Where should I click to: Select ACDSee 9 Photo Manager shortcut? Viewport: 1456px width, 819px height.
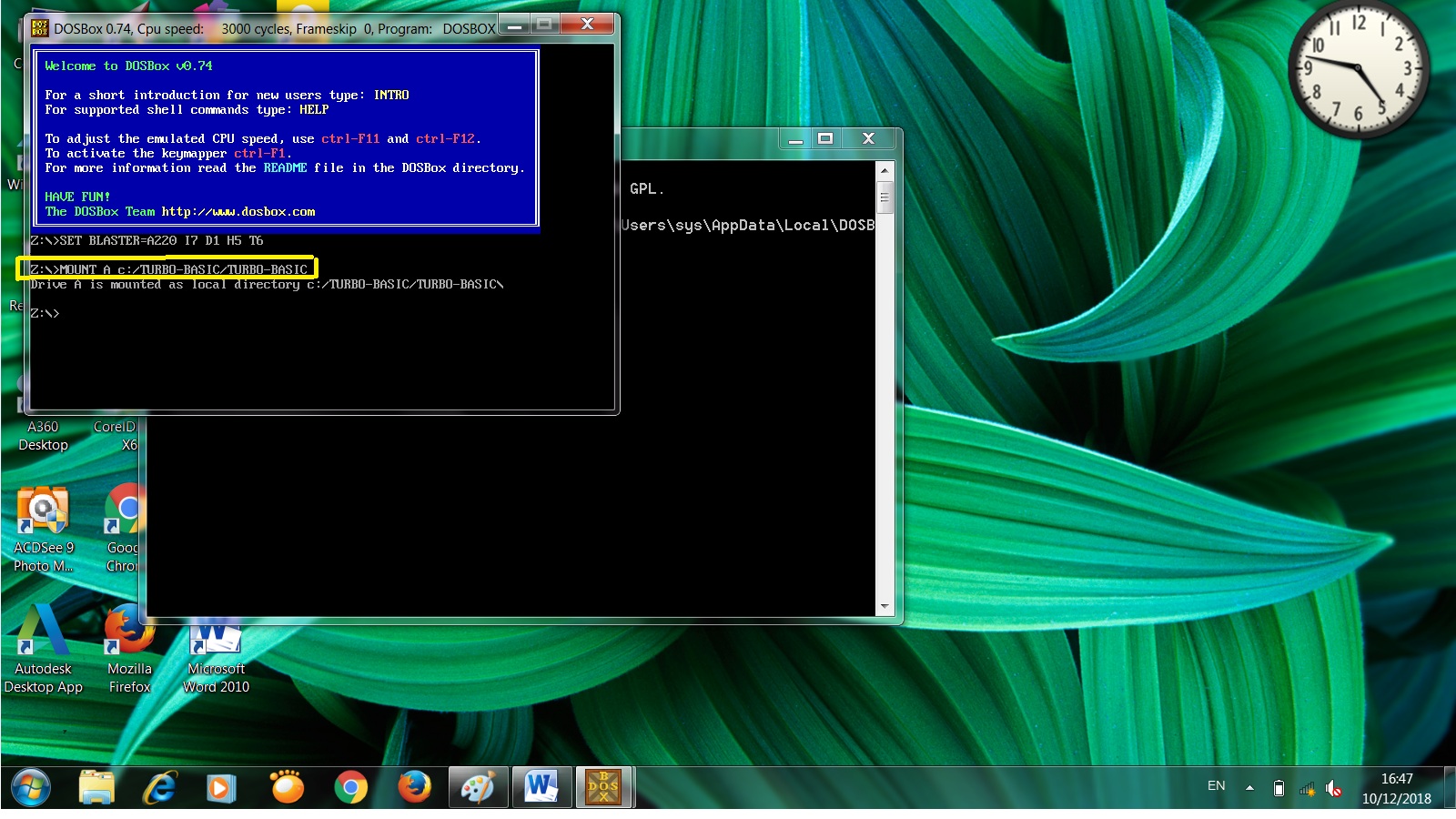(x=43, y=530)
